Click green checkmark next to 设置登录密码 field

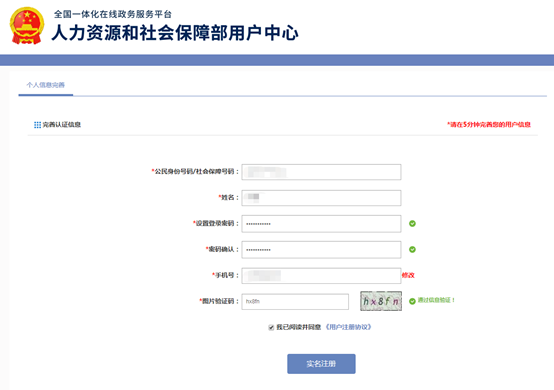412,223
